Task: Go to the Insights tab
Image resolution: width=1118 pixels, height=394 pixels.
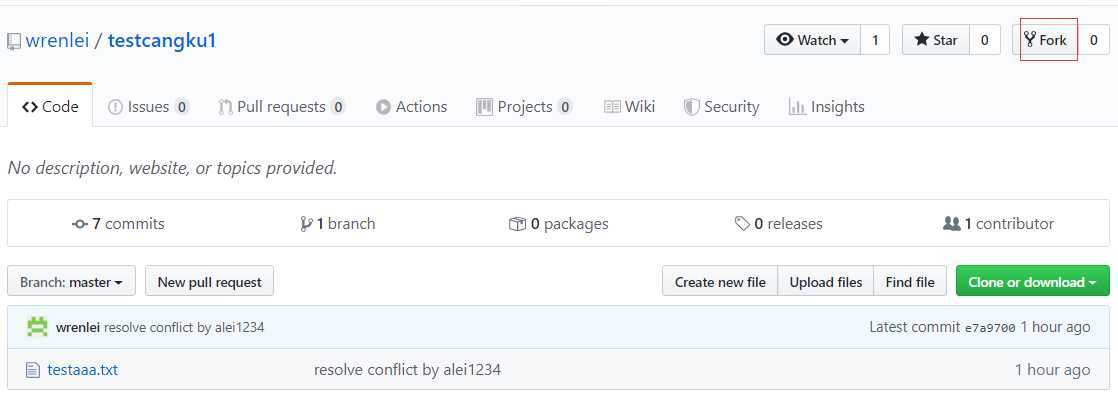Action: pyautogui.click(x=827, y=107)
